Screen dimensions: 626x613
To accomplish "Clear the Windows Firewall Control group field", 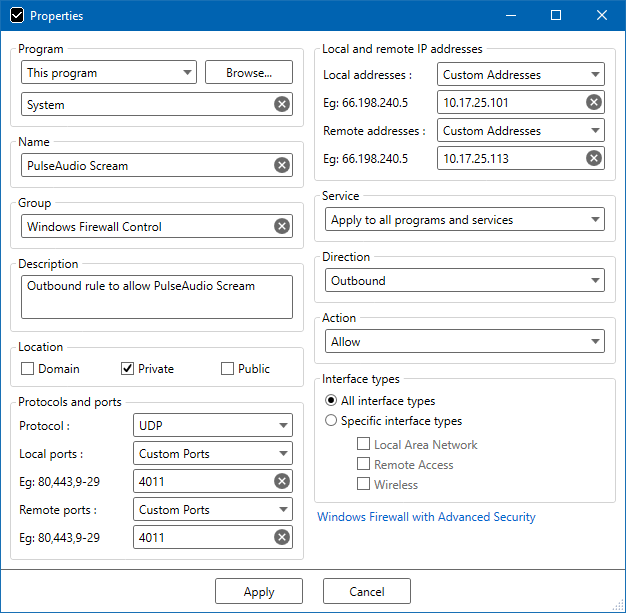I will [x=282, y=226].
